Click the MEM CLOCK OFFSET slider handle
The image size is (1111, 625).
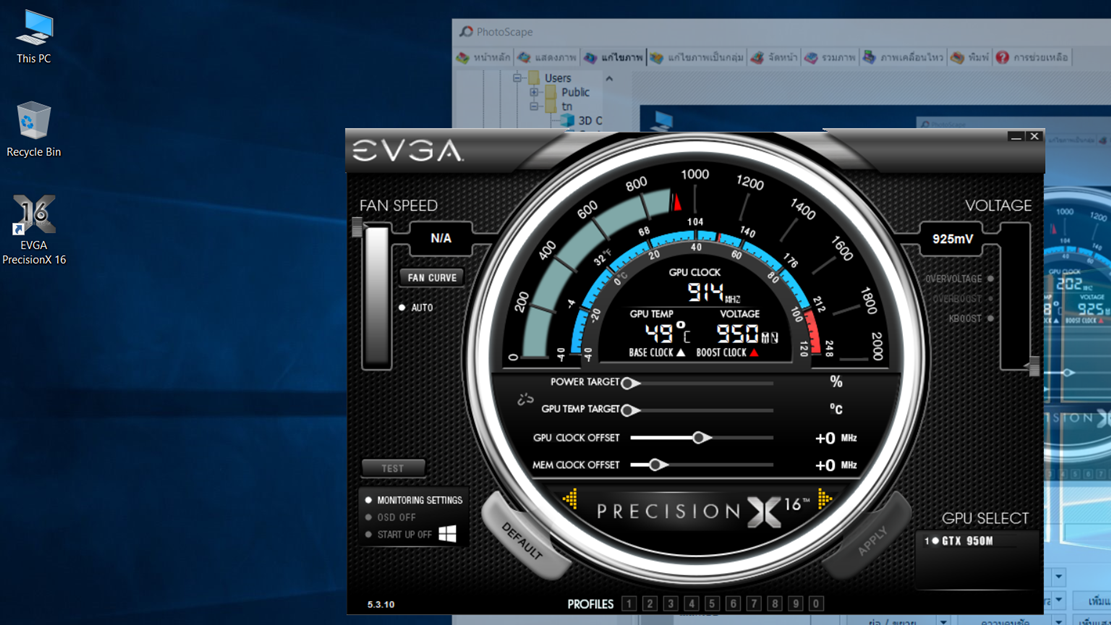click(657, 465)
